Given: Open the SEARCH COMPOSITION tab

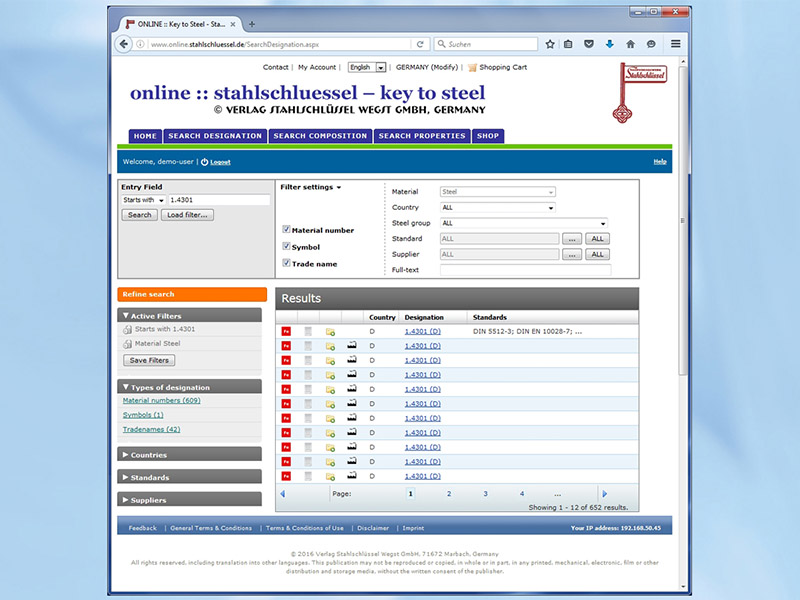Looking at the screenshot, I should click(x=320, y=136).
